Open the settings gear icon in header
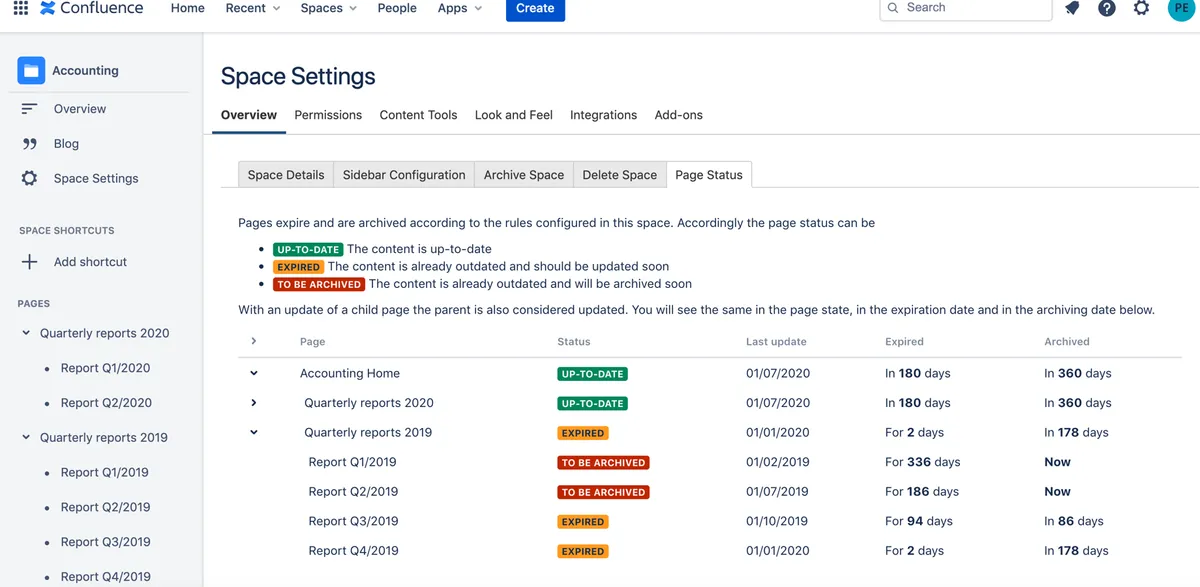The width and height of the screenshot is (1200, 587). coord(1141,8)
